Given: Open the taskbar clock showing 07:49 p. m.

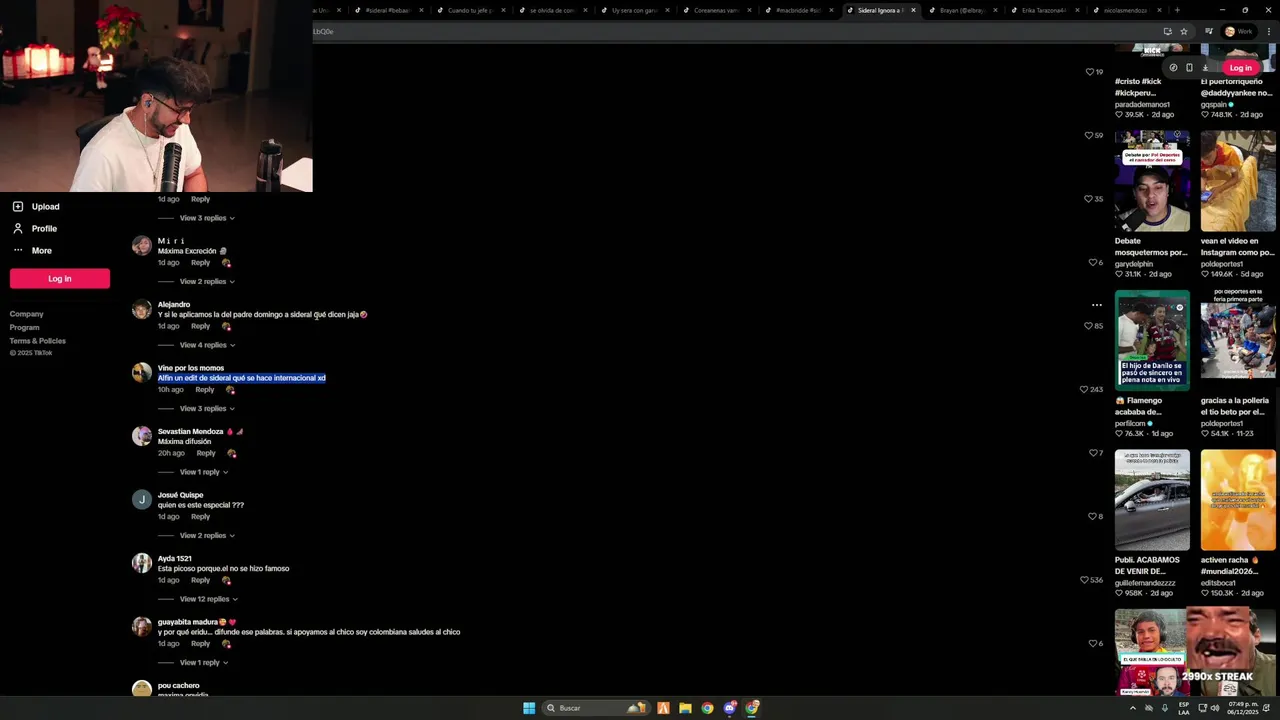Looking at the screenshot, I should coord(1243,708).
